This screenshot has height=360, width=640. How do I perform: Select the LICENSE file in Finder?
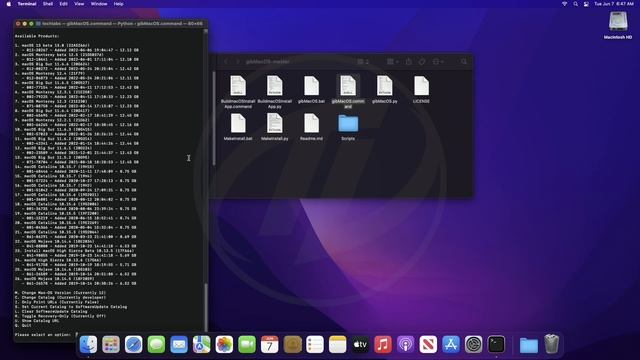(421, 89)
